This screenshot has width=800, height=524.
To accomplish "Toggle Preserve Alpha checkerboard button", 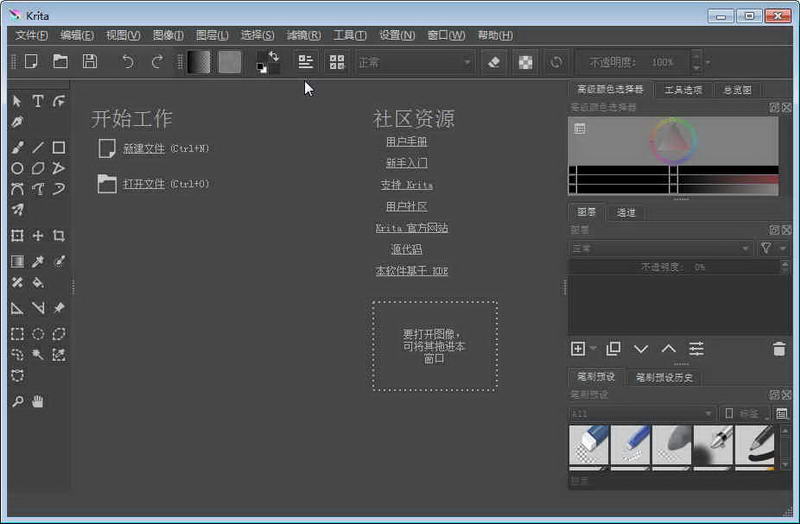I will coord(525,62).
